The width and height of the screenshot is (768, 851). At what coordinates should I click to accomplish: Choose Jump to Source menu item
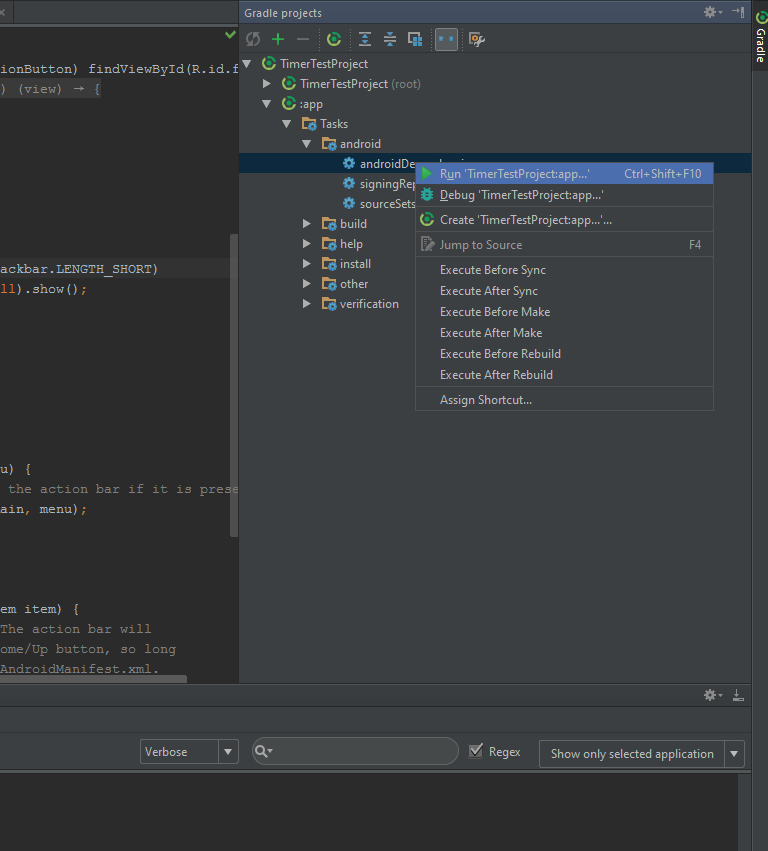click(564, 245)
